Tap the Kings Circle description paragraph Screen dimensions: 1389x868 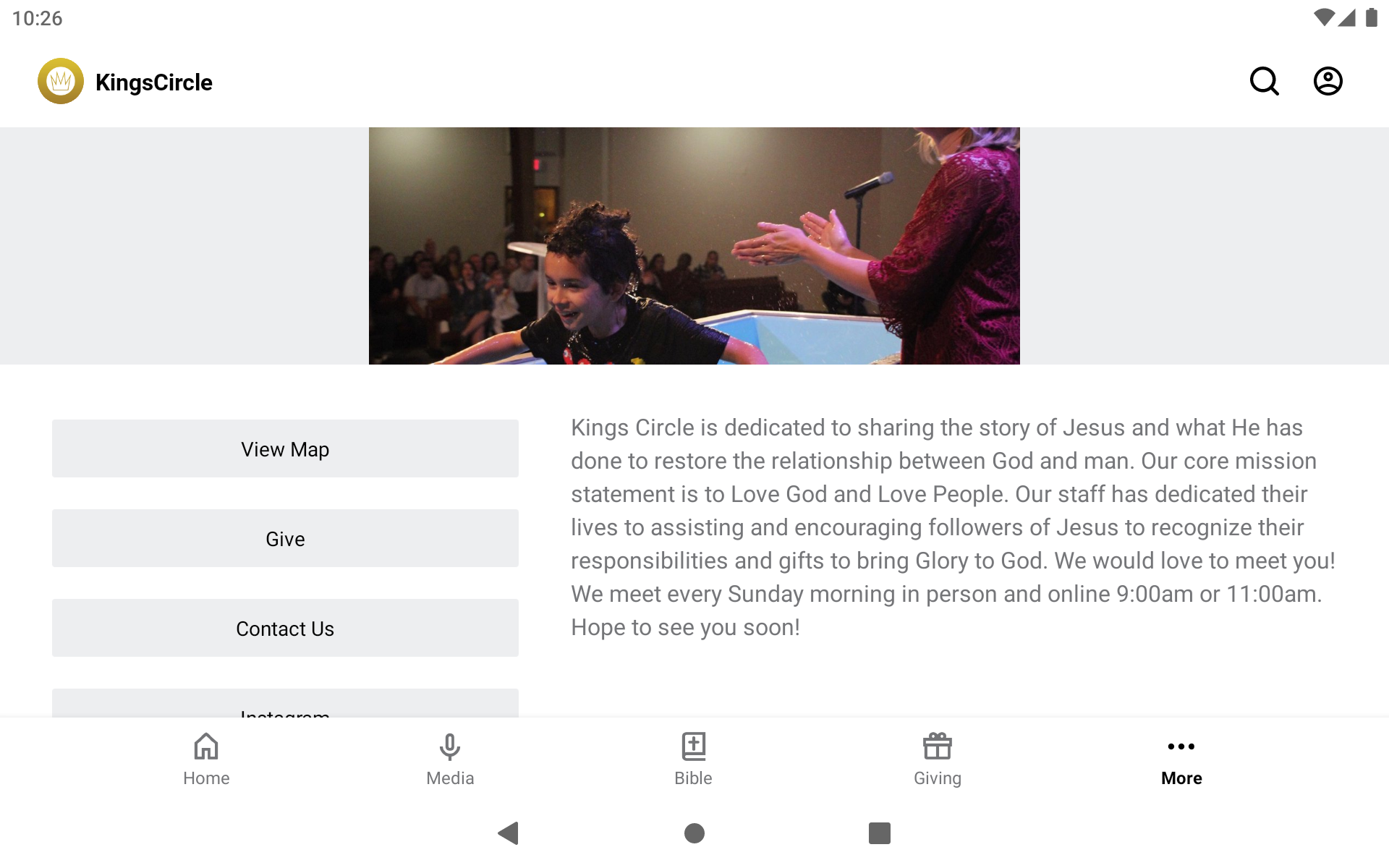(x=953, y=527)
